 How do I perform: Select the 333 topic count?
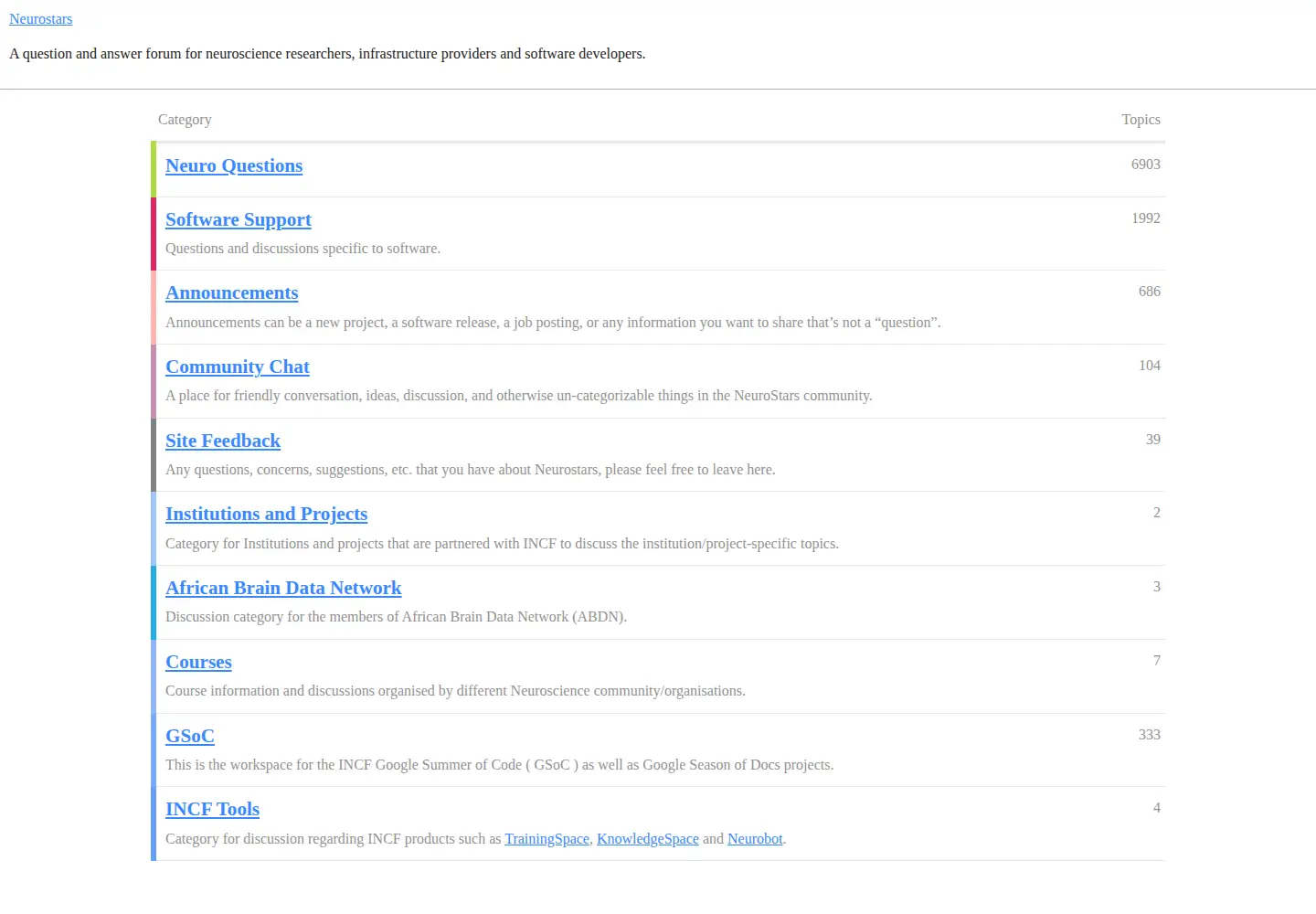click(1150, 735)
